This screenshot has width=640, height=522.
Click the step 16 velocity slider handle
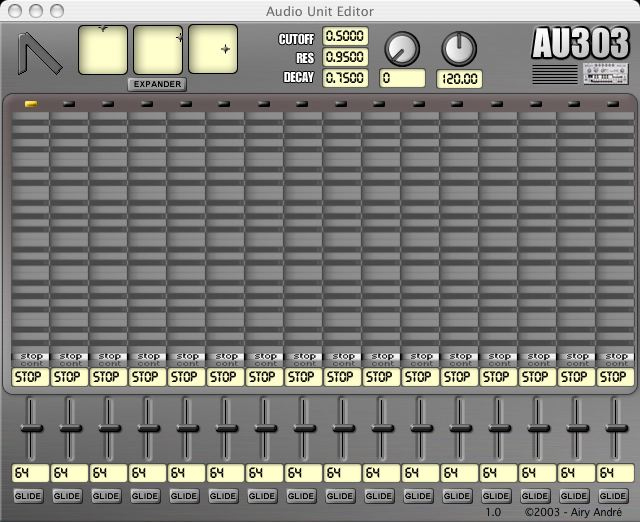[616, 428]
